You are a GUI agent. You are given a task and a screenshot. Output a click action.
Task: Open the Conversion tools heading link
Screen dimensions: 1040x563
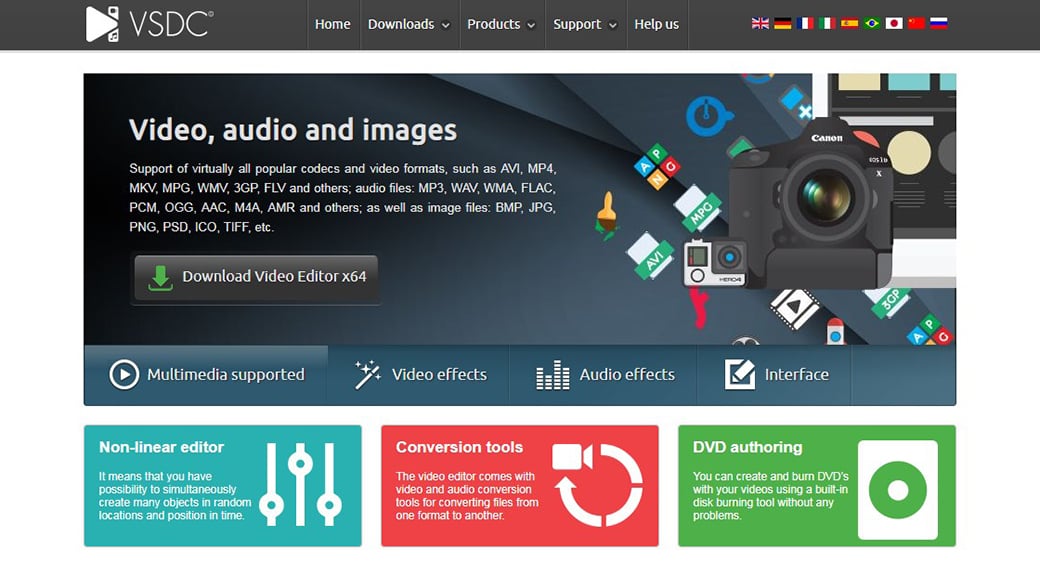pos(459,447)
